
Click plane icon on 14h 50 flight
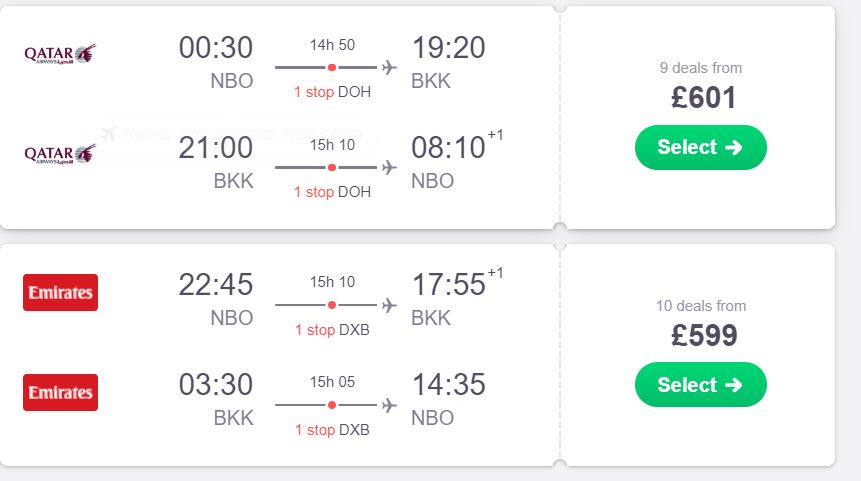click(x=389, y=68)
